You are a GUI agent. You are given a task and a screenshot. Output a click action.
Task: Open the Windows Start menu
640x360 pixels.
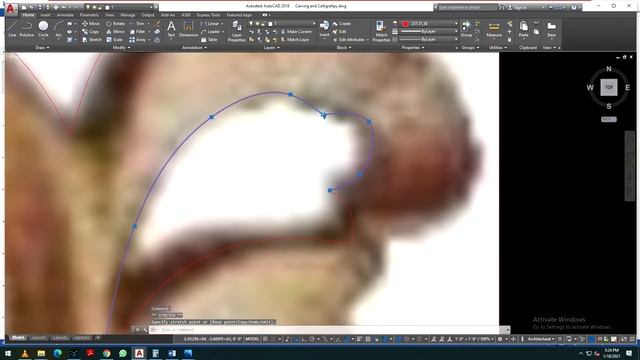click(x=8, y=353)
